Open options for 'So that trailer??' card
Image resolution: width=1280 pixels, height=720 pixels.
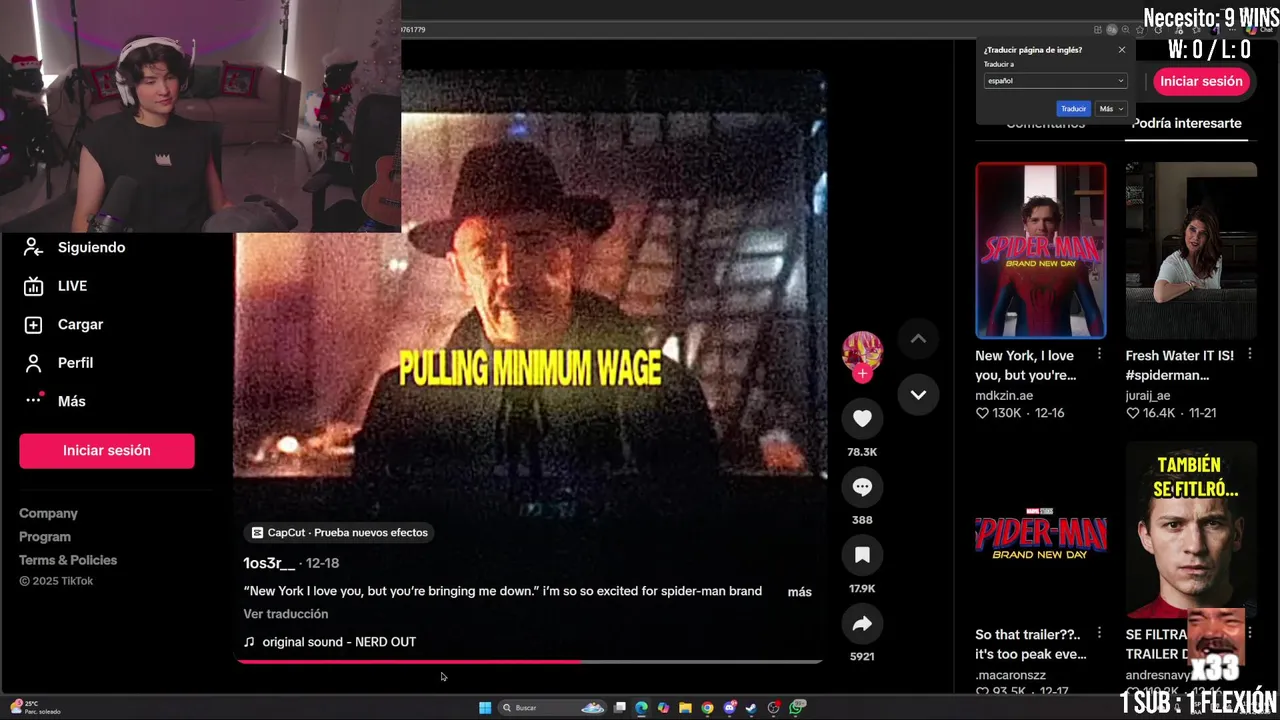point(1099,633)
